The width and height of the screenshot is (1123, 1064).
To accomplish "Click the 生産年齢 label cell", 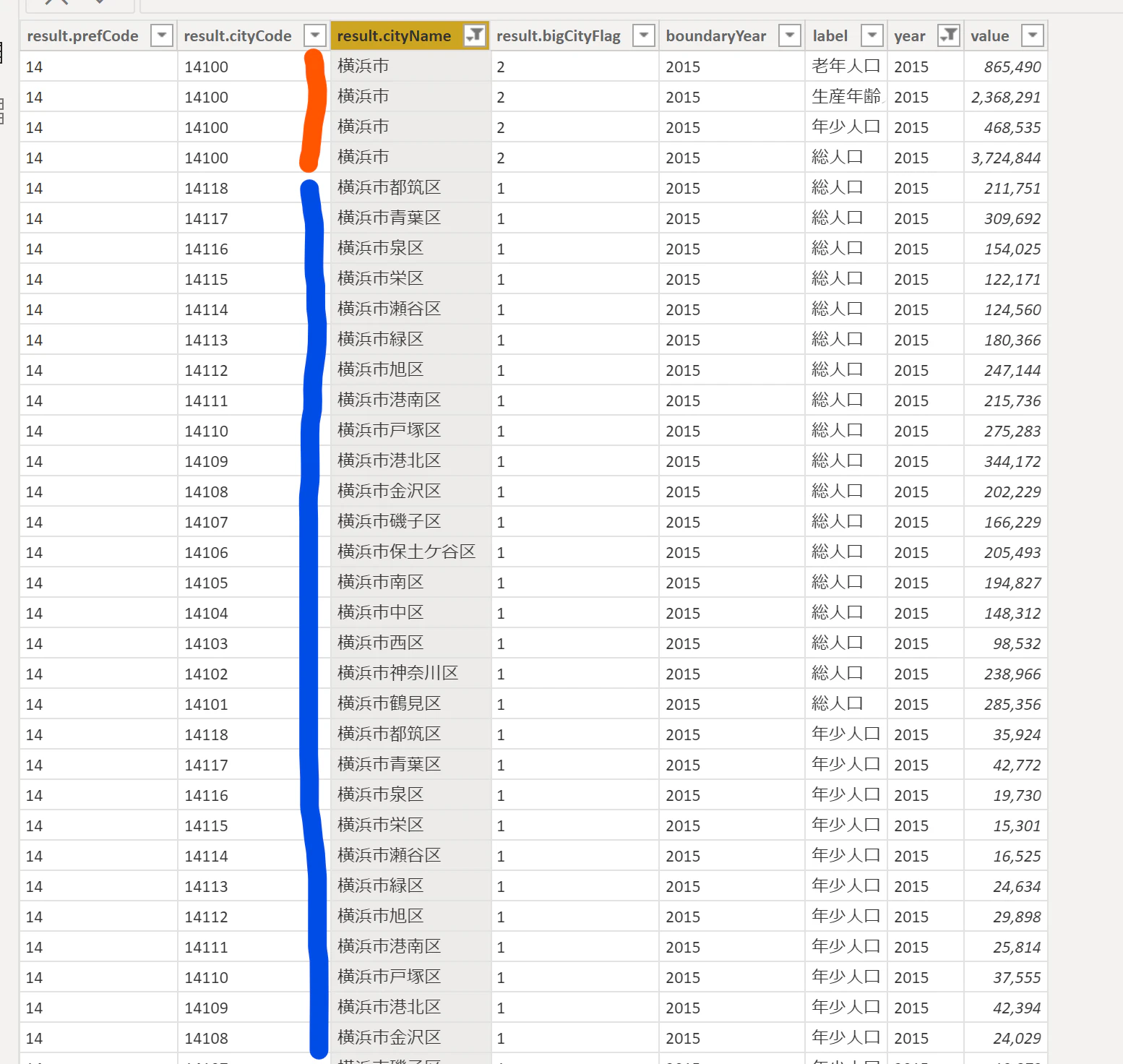I will click(x=846, y=97).
